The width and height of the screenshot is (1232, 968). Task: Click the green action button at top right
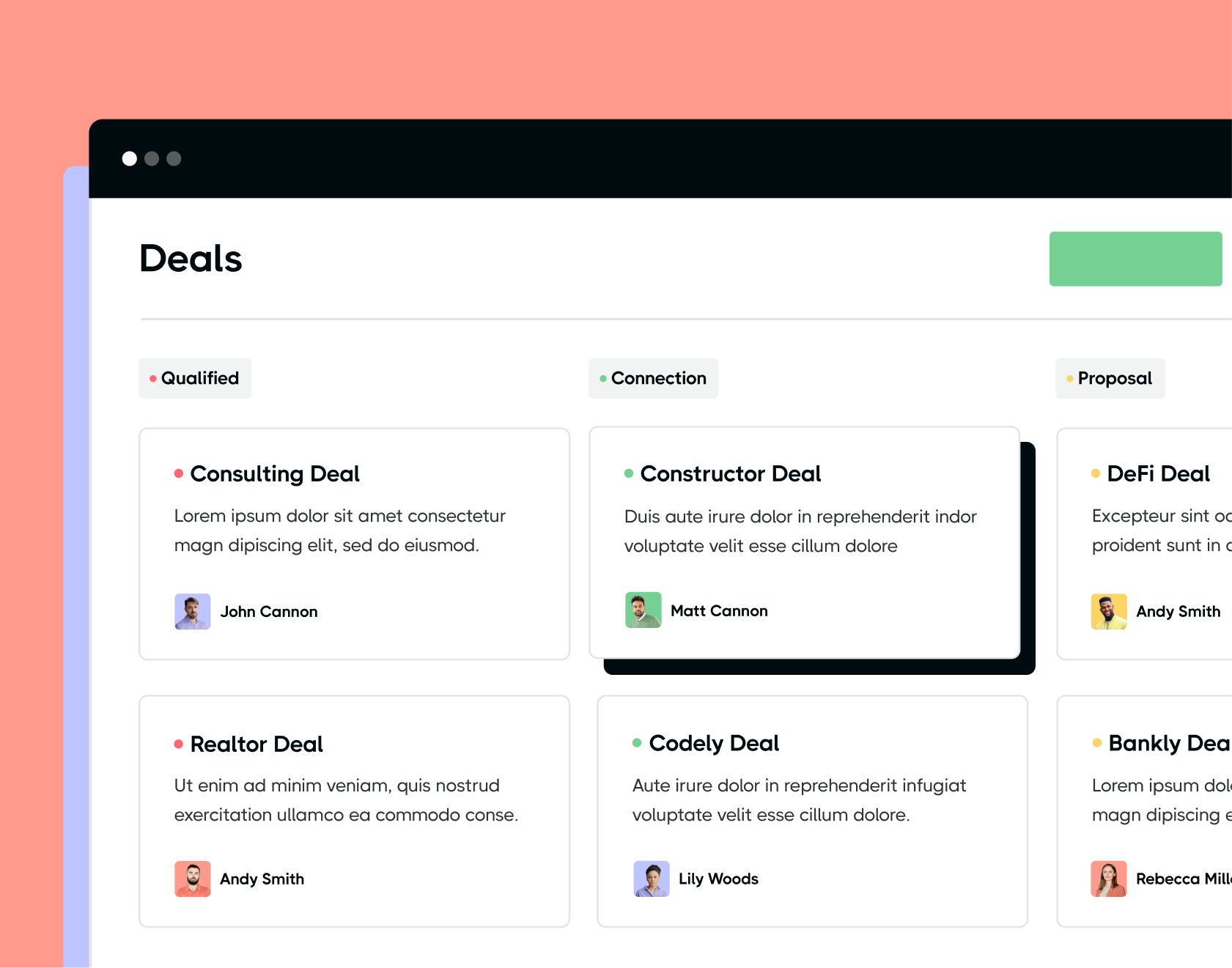point(1135,259)
